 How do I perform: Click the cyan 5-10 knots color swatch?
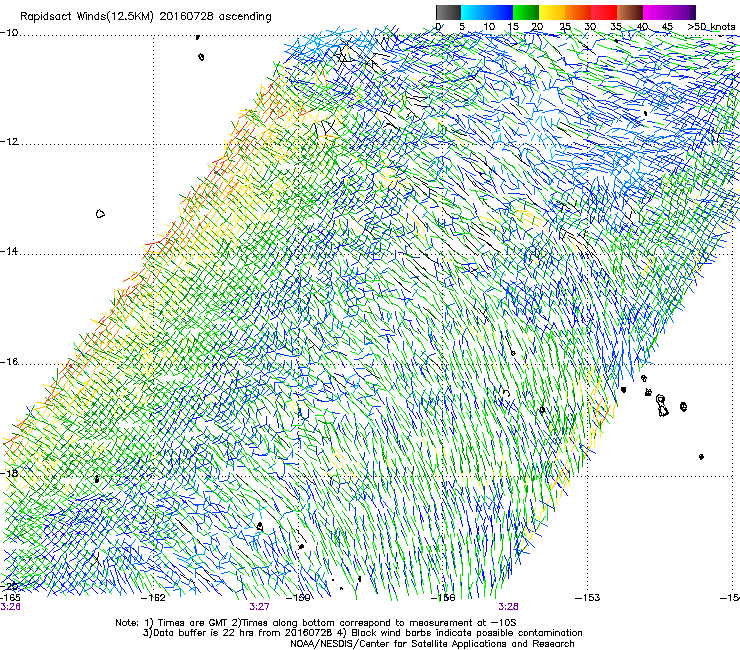pyautogui.click(x=474, y=12)
